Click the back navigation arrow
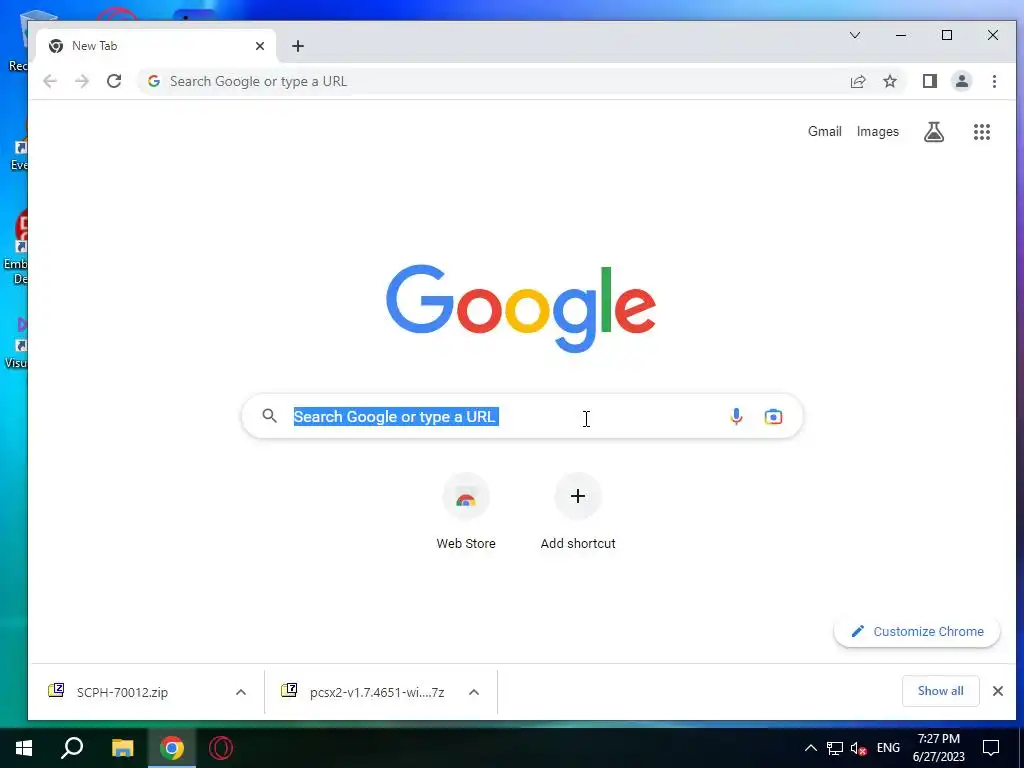This screenshot has height=768, width=1024. (50, 81)
